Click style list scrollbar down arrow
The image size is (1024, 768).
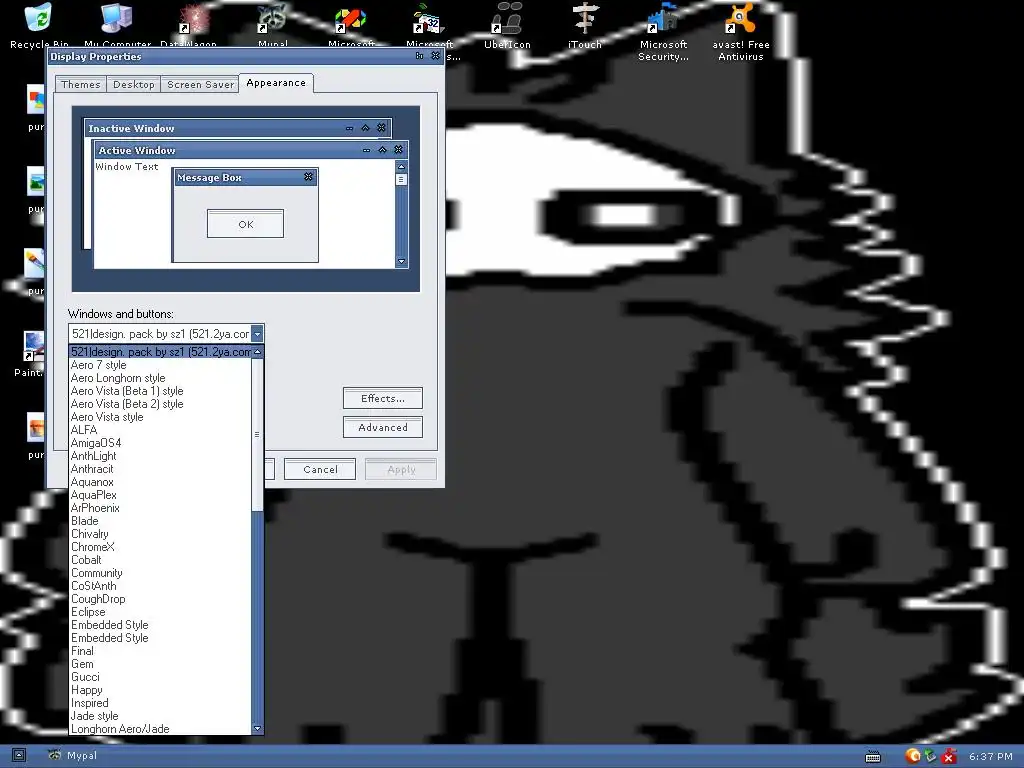click(x=257, y=728)
